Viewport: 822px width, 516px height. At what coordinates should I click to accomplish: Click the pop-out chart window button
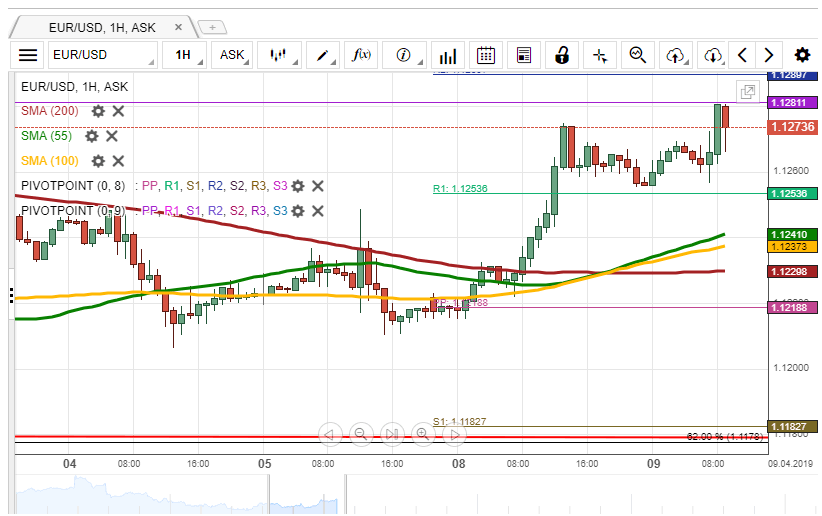tap(747, 92)
